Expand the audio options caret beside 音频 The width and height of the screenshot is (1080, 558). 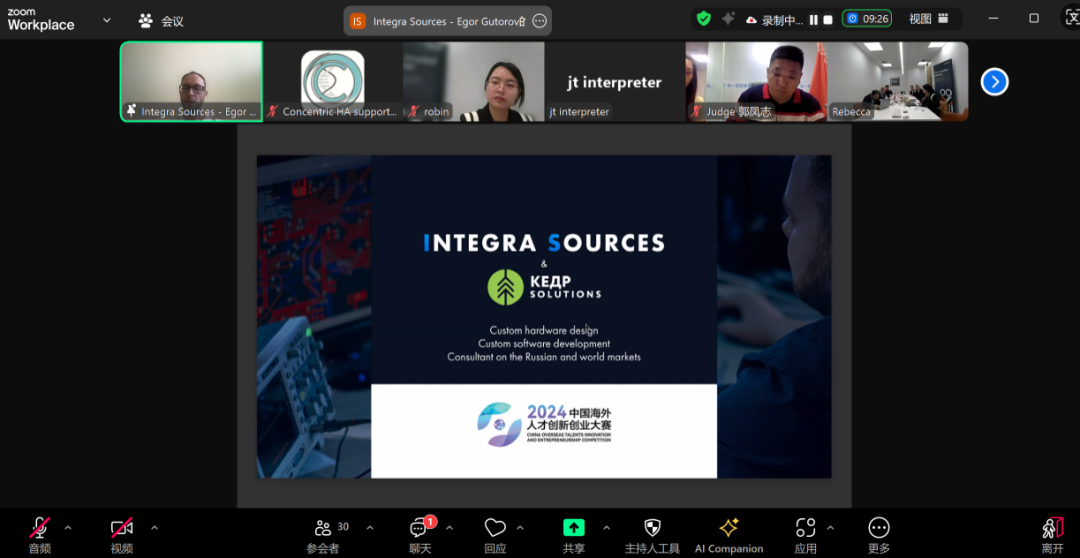pyautogui.click(x=68, y=528)
